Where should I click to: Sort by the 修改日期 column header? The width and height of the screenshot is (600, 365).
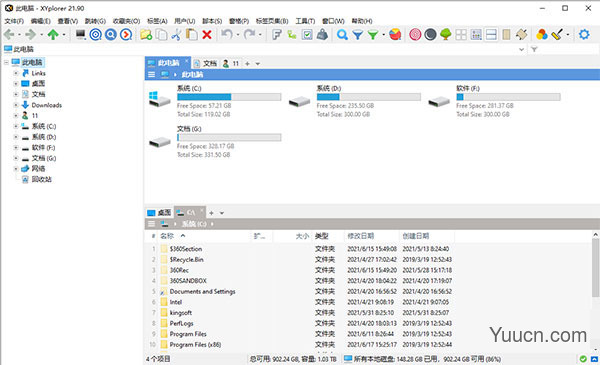pyautogui.click(x=360, y=236)
